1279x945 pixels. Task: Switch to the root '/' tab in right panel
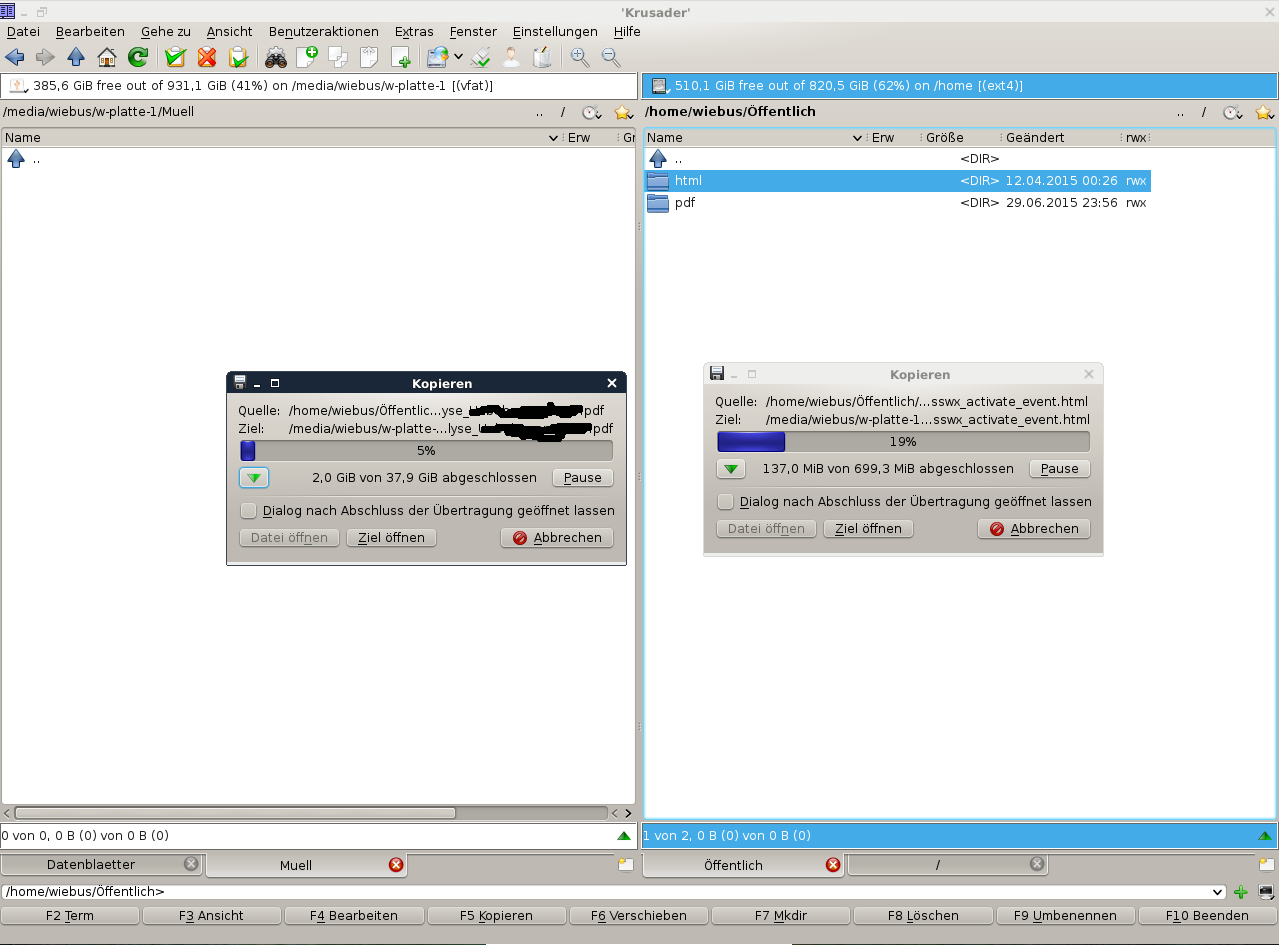(947, 864)
